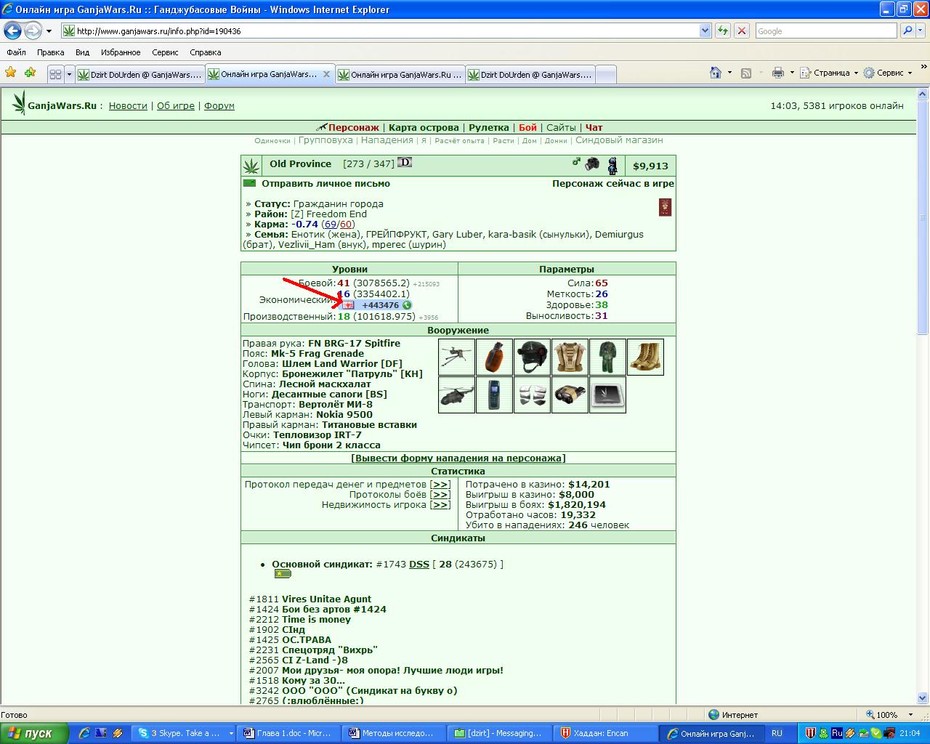
Task: Open the Quick Tabs list dropdown arrow
Action: pyautogui.click(x=69, y=74)
